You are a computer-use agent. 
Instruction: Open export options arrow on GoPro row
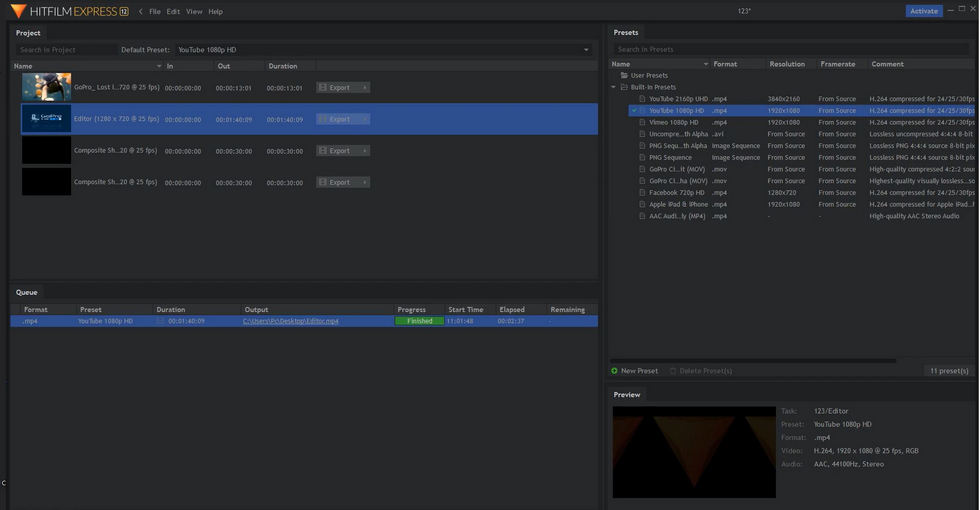pyautogui.click(x=365, y=88)
